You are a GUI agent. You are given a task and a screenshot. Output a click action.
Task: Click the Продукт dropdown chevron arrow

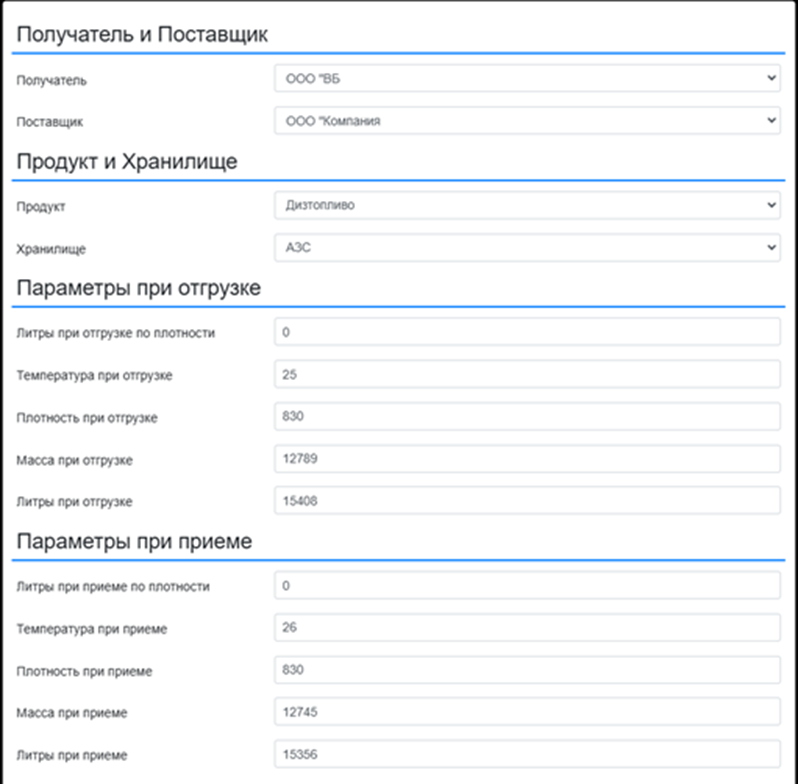[771, 205]
